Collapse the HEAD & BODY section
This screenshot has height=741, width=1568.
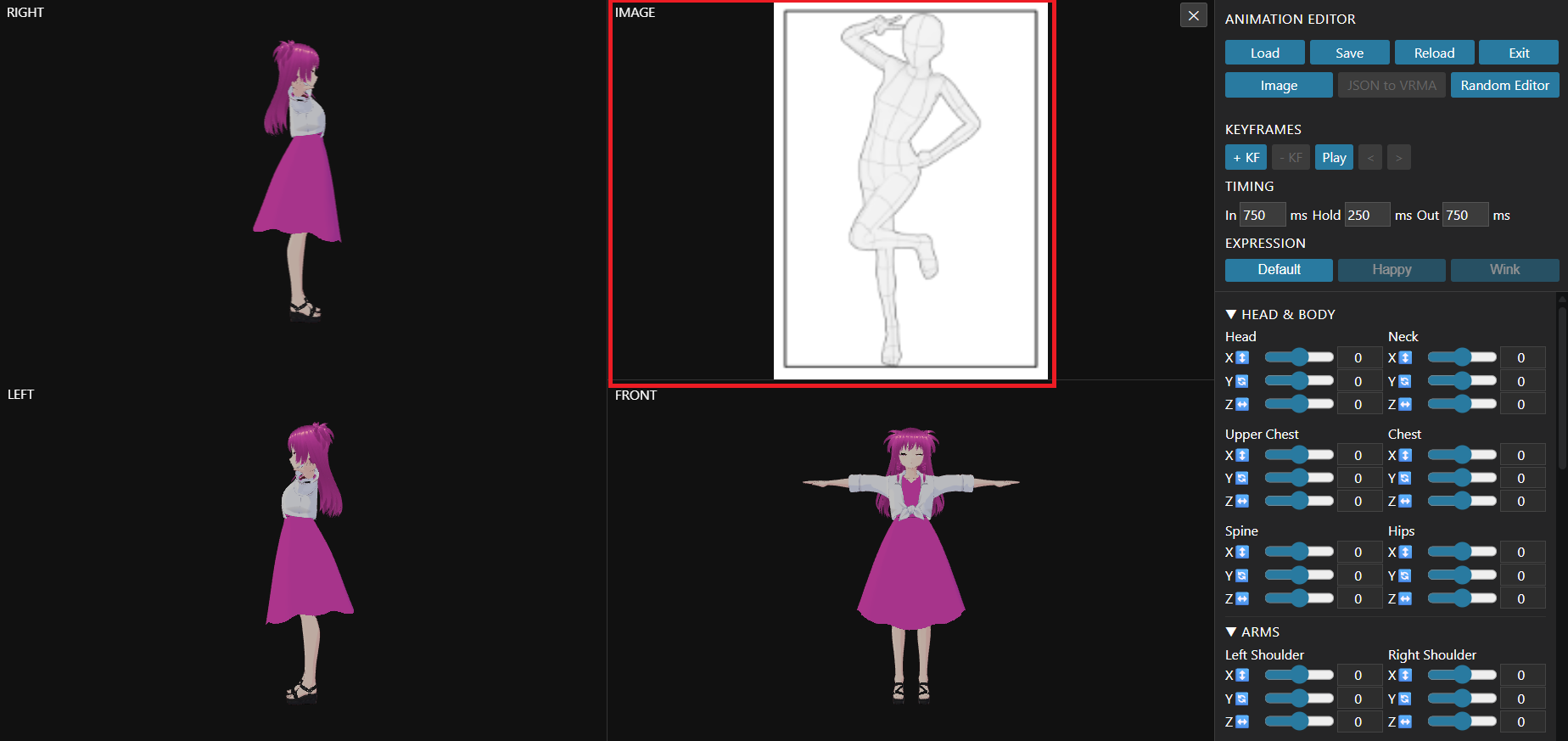click(x=1280, y=314)
